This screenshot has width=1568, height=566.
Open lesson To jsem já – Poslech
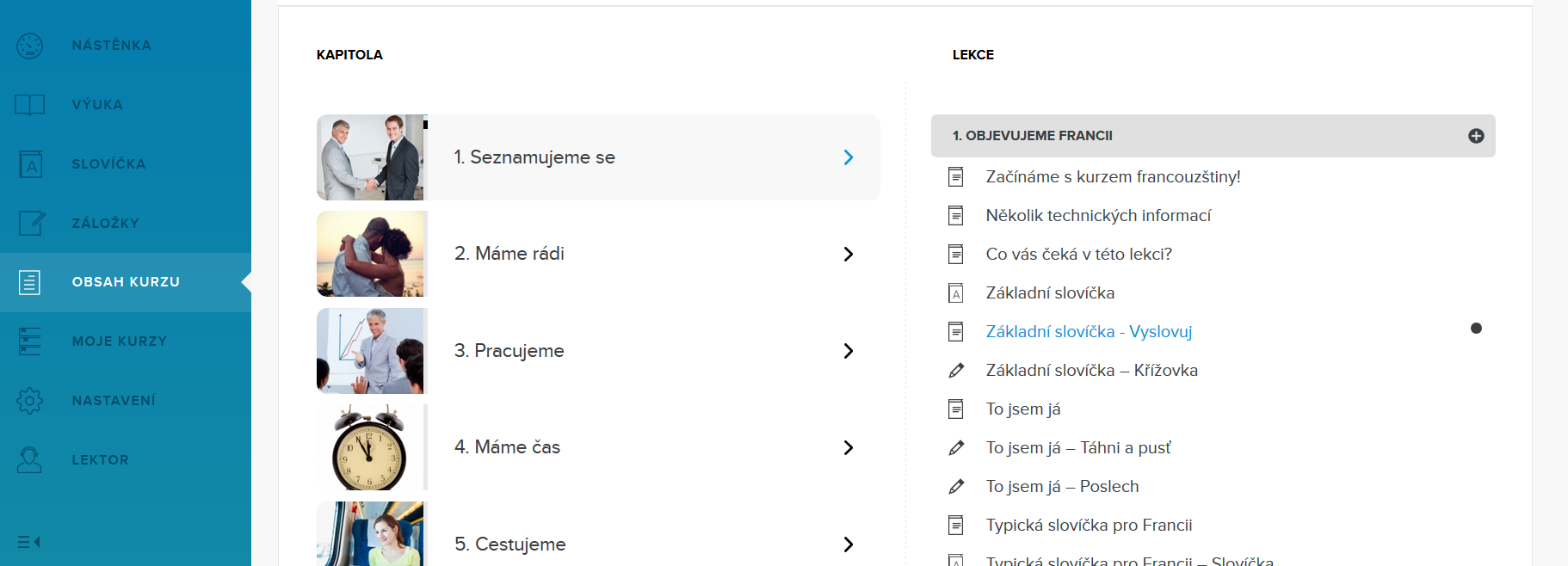(x=1062, y=487)
